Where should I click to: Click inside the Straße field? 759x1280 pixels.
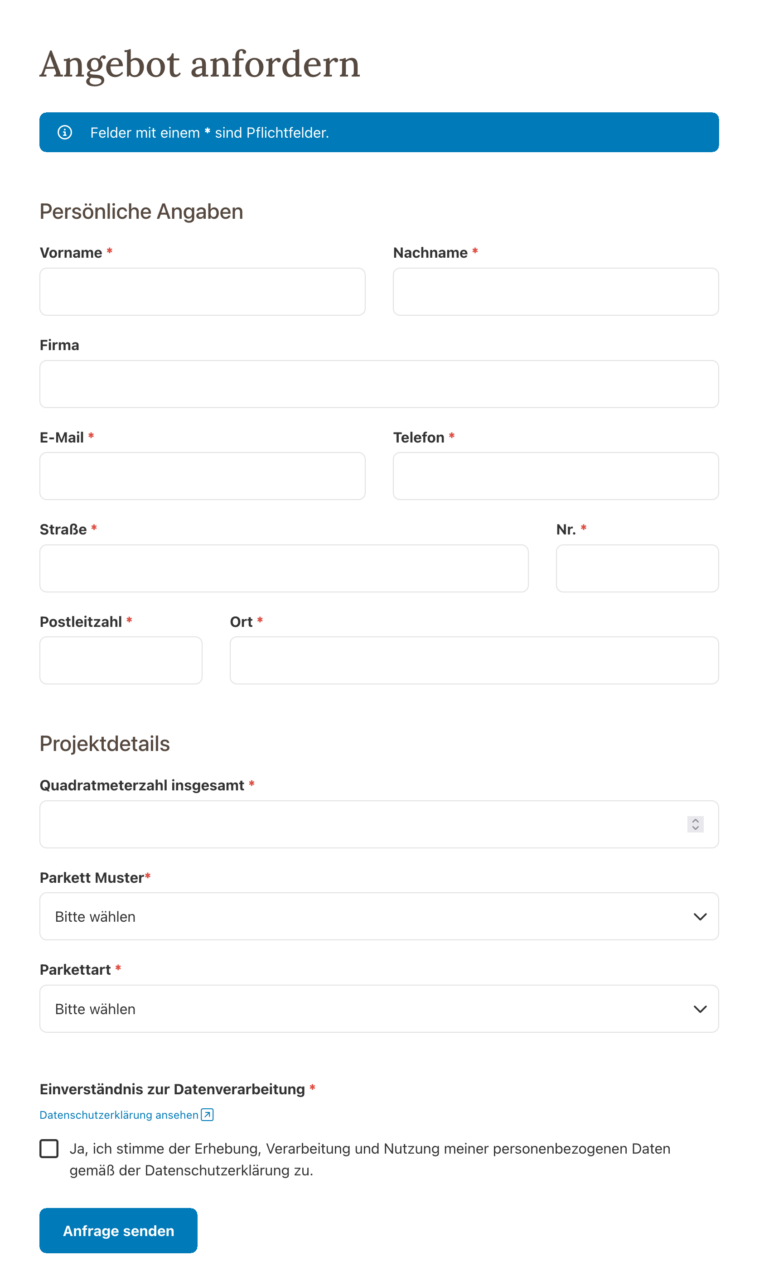284,568
